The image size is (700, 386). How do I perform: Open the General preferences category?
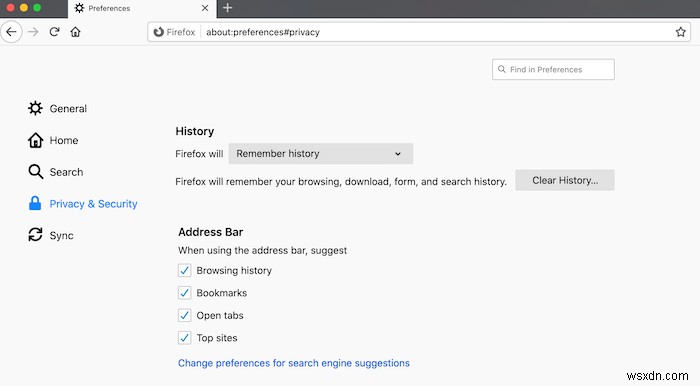pos(58,108)
